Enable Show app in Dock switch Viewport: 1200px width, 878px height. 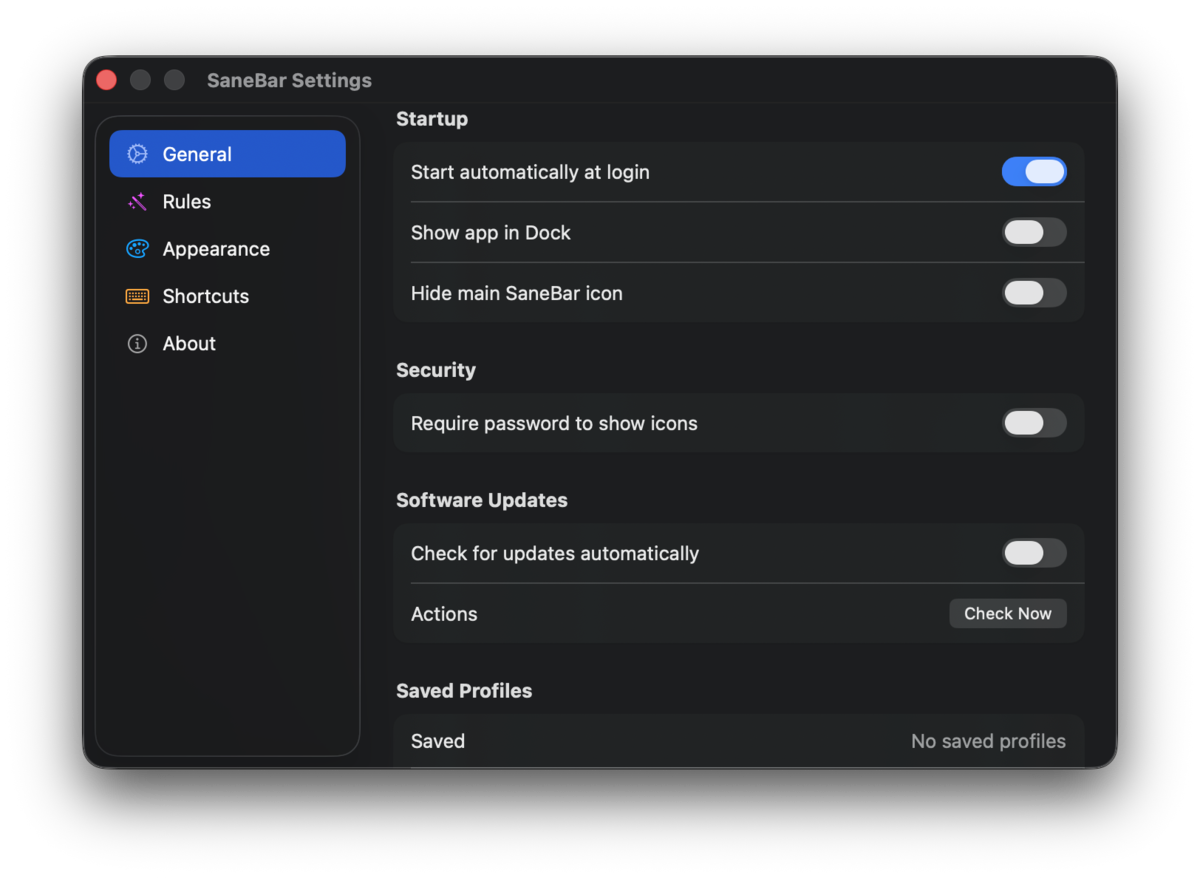tap(1034, 232)
